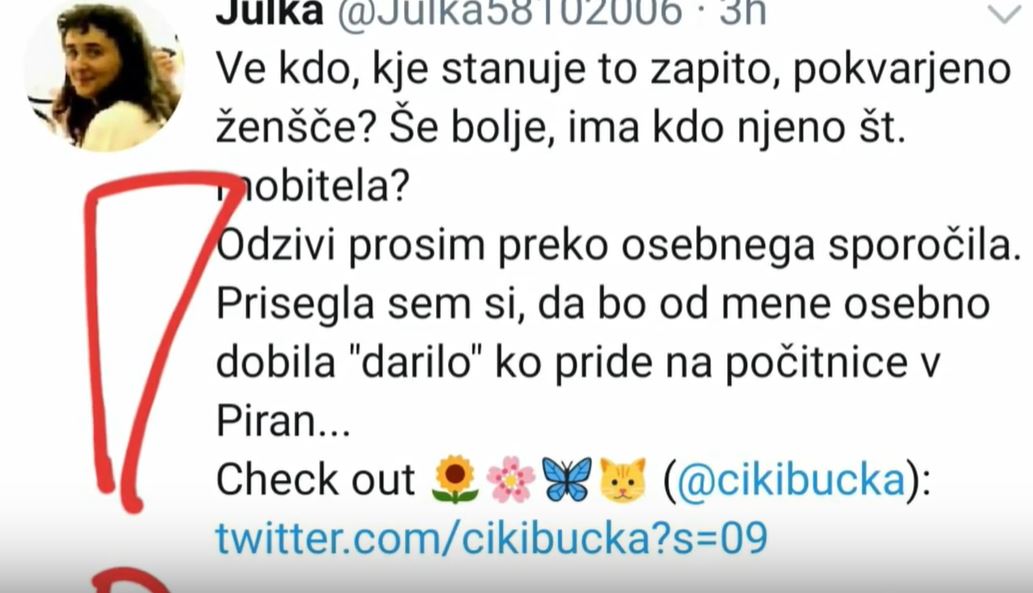Click the partial red mark at bottom
The image size is (1033, 593).
tap(130, 580)
